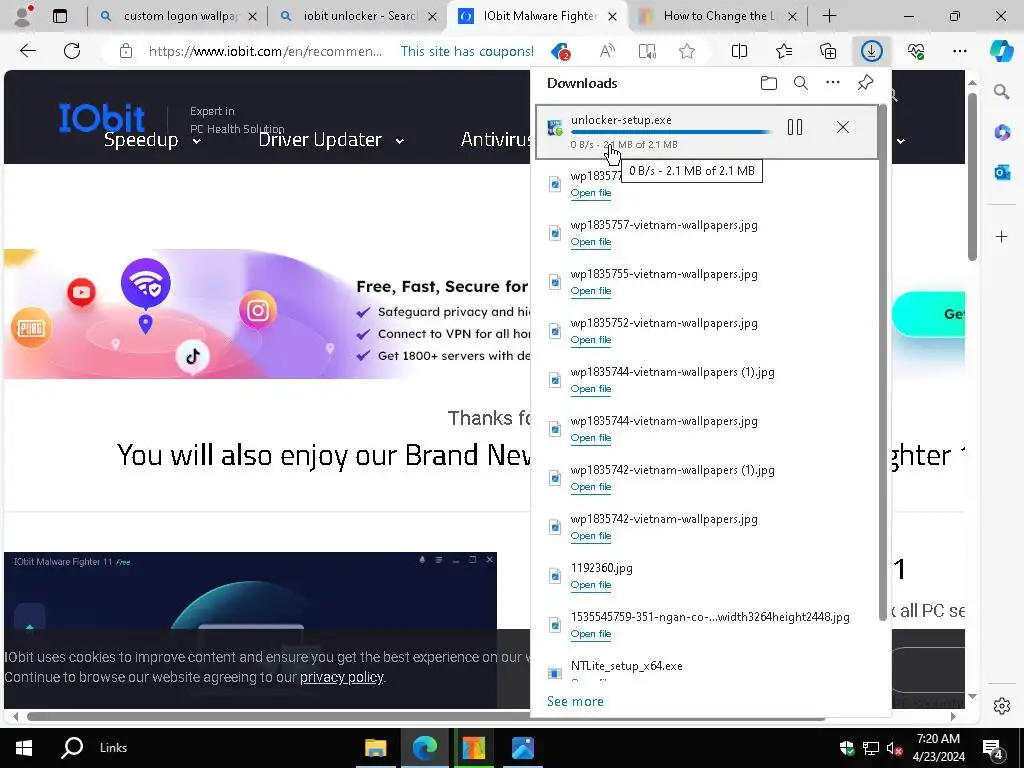Viewport: 1024px width, 768px height.
Task: Open split screen icon
Action: tap(739, 51)
